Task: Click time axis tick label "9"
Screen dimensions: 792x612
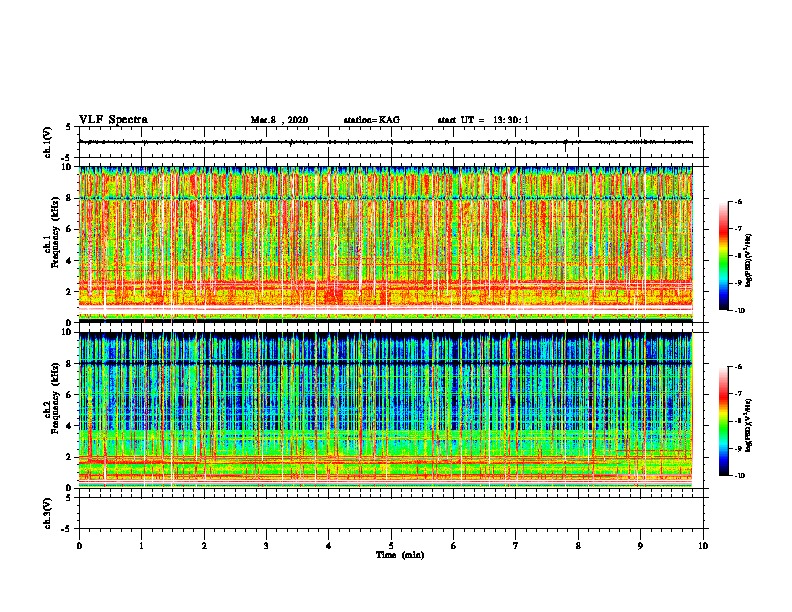Action: coord(640,546)
